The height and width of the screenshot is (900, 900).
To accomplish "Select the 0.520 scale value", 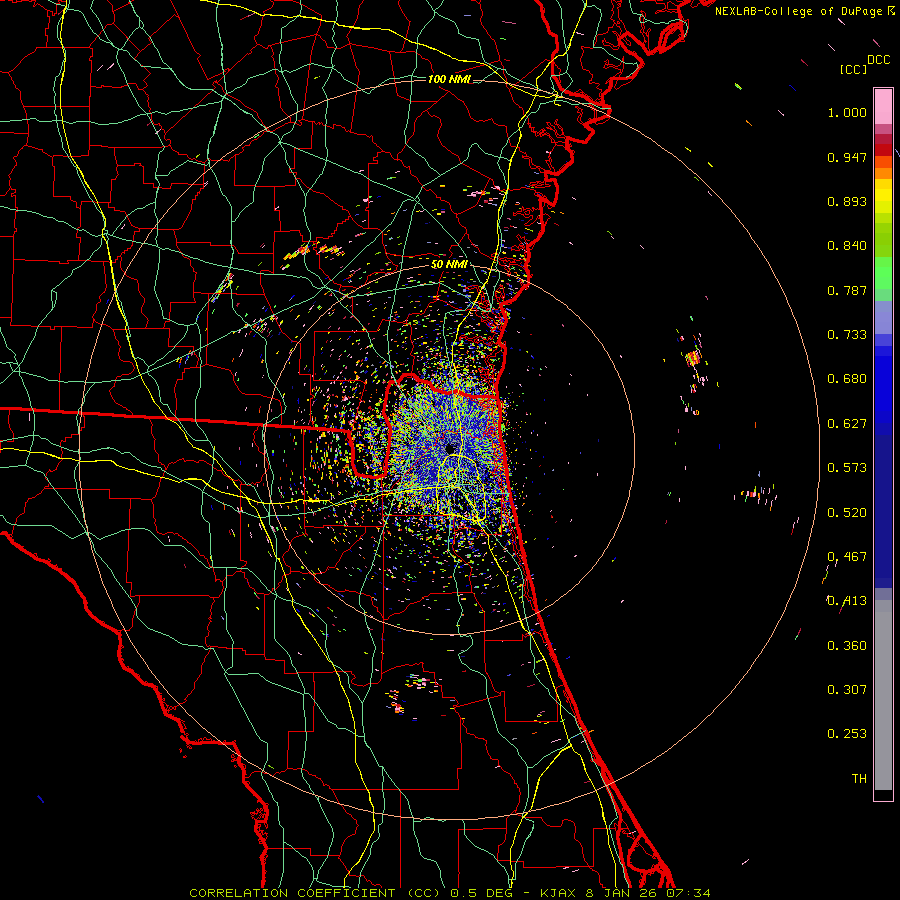I will (847, 513).
